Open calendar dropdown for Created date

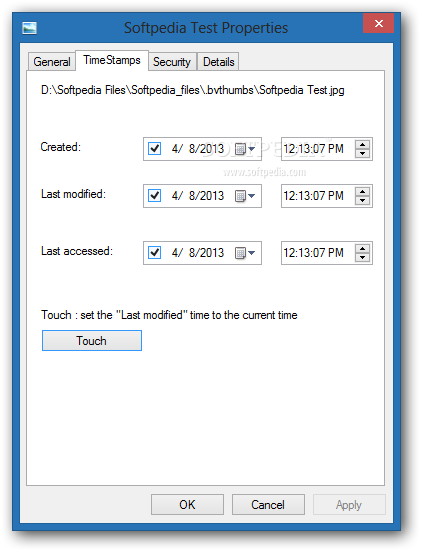(x=245, y=149)
